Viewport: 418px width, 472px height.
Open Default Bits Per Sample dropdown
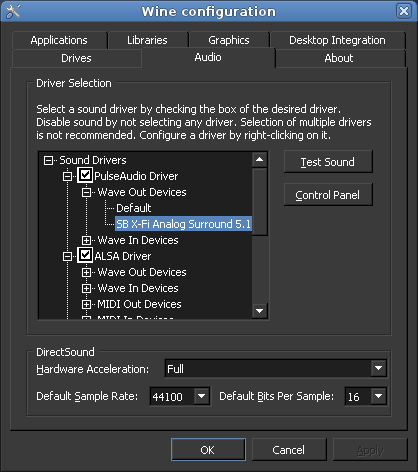378,396
